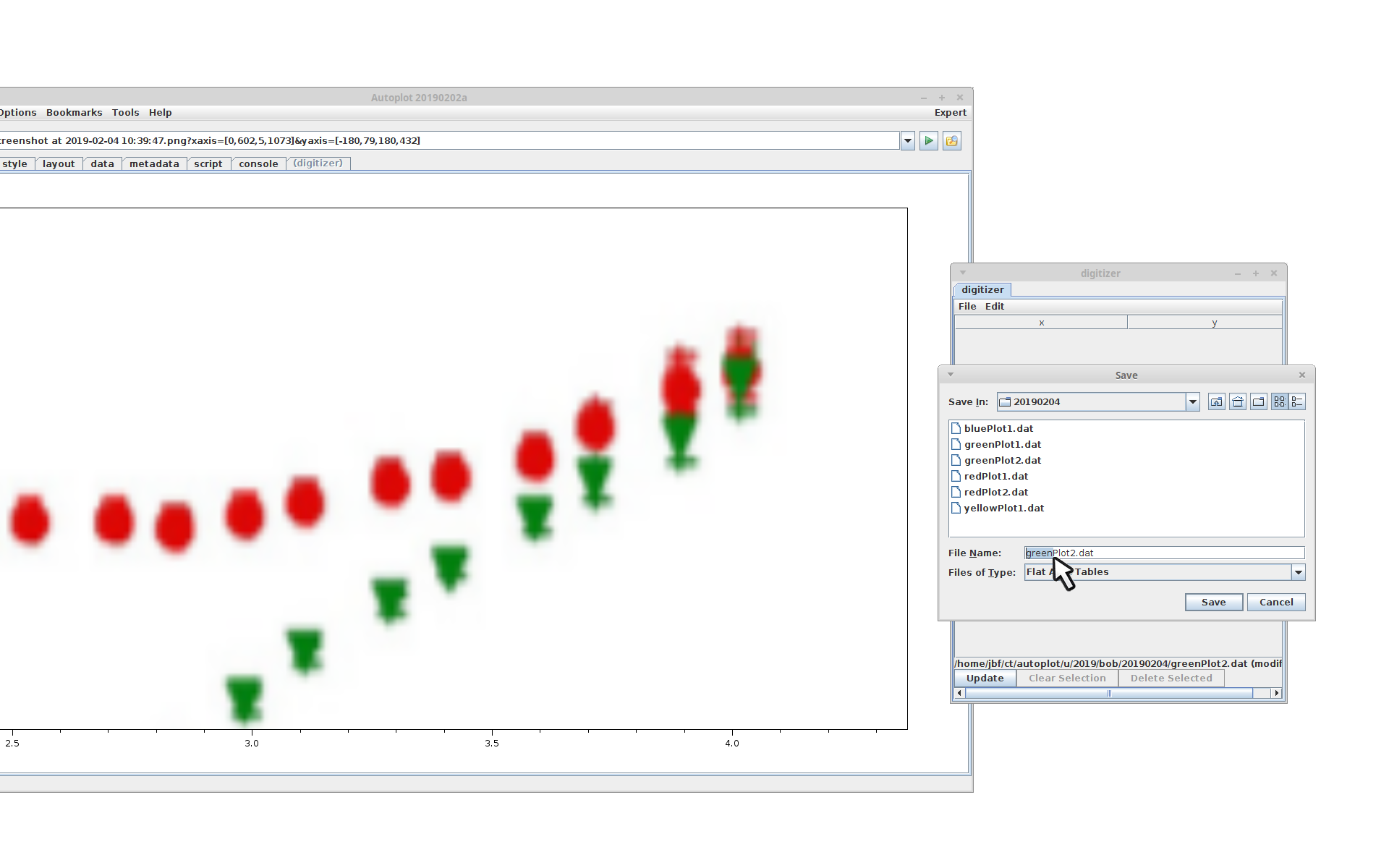The image size is (1389, 868).
Task: Switch Save dialog to details view
Action: 1297,402
